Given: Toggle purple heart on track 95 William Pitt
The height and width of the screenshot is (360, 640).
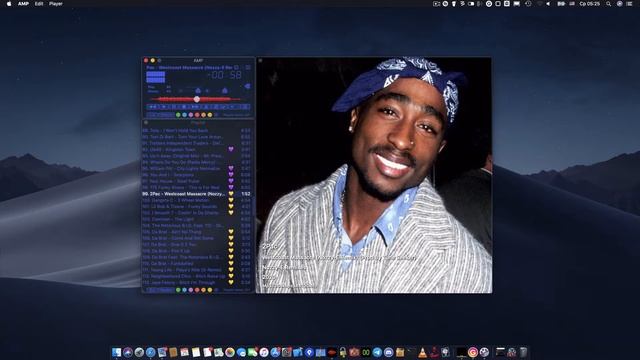Looking at the screenshot, I should [231, 169].
